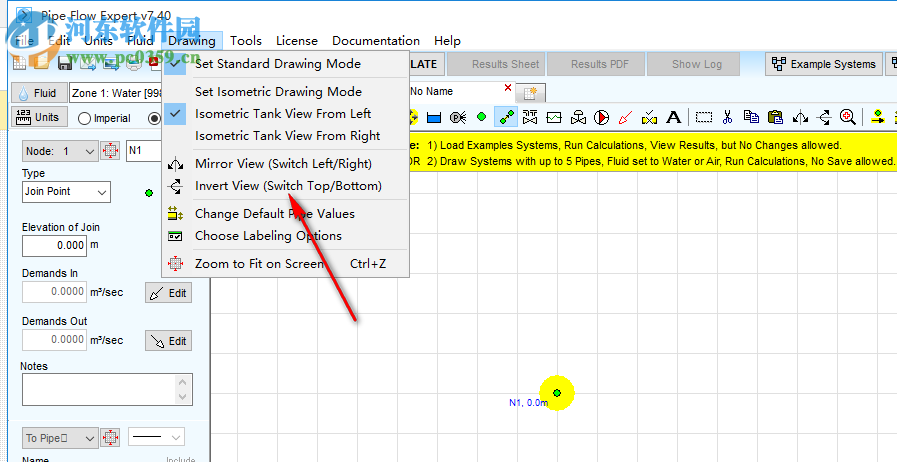Expand the Join Point type dropdown

[x=103, y=192]
